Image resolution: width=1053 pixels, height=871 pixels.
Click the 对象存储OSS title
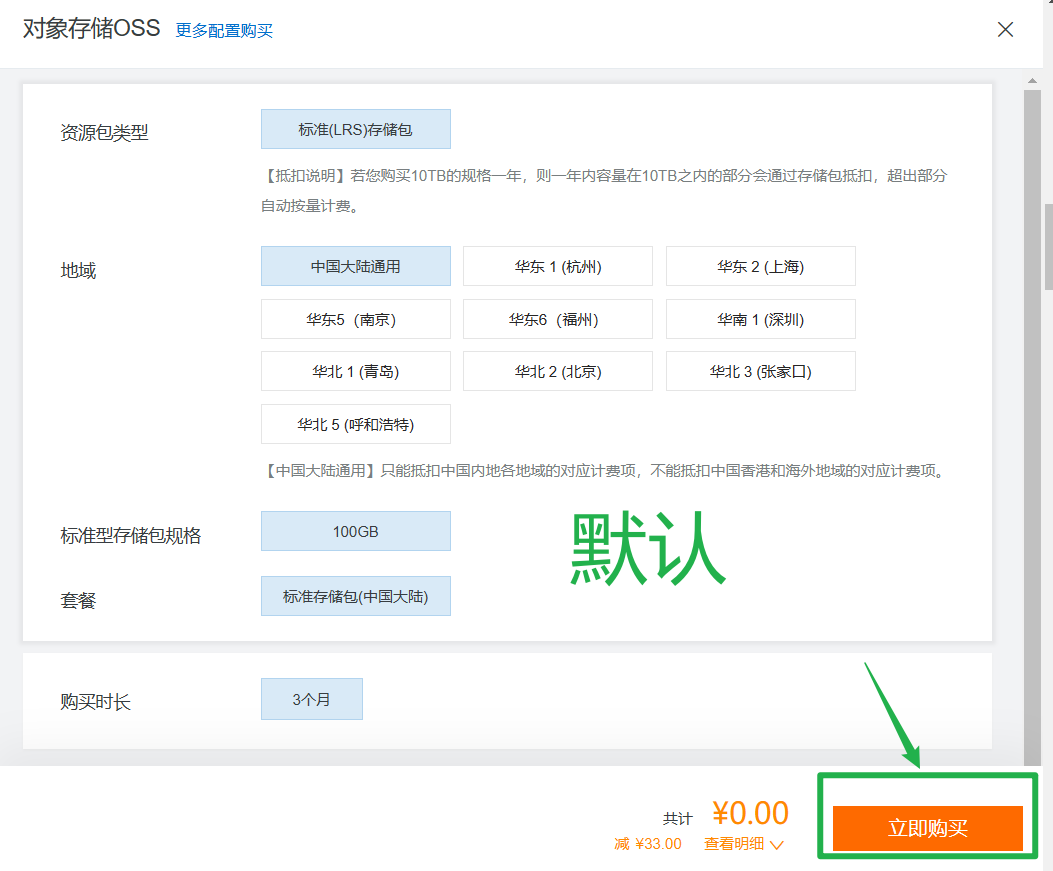coord(91,28)
